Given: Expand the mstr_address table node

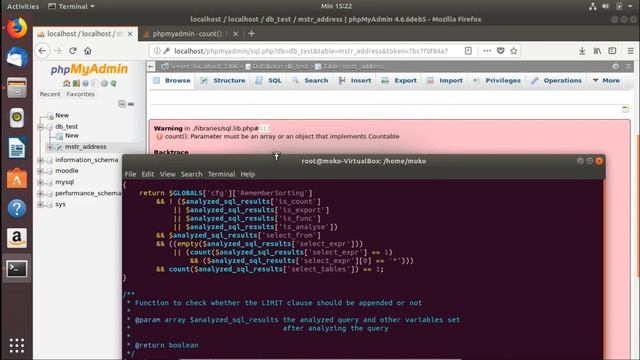Looking at the screenshot, I should pyautogui.click(x=50, y=147).
